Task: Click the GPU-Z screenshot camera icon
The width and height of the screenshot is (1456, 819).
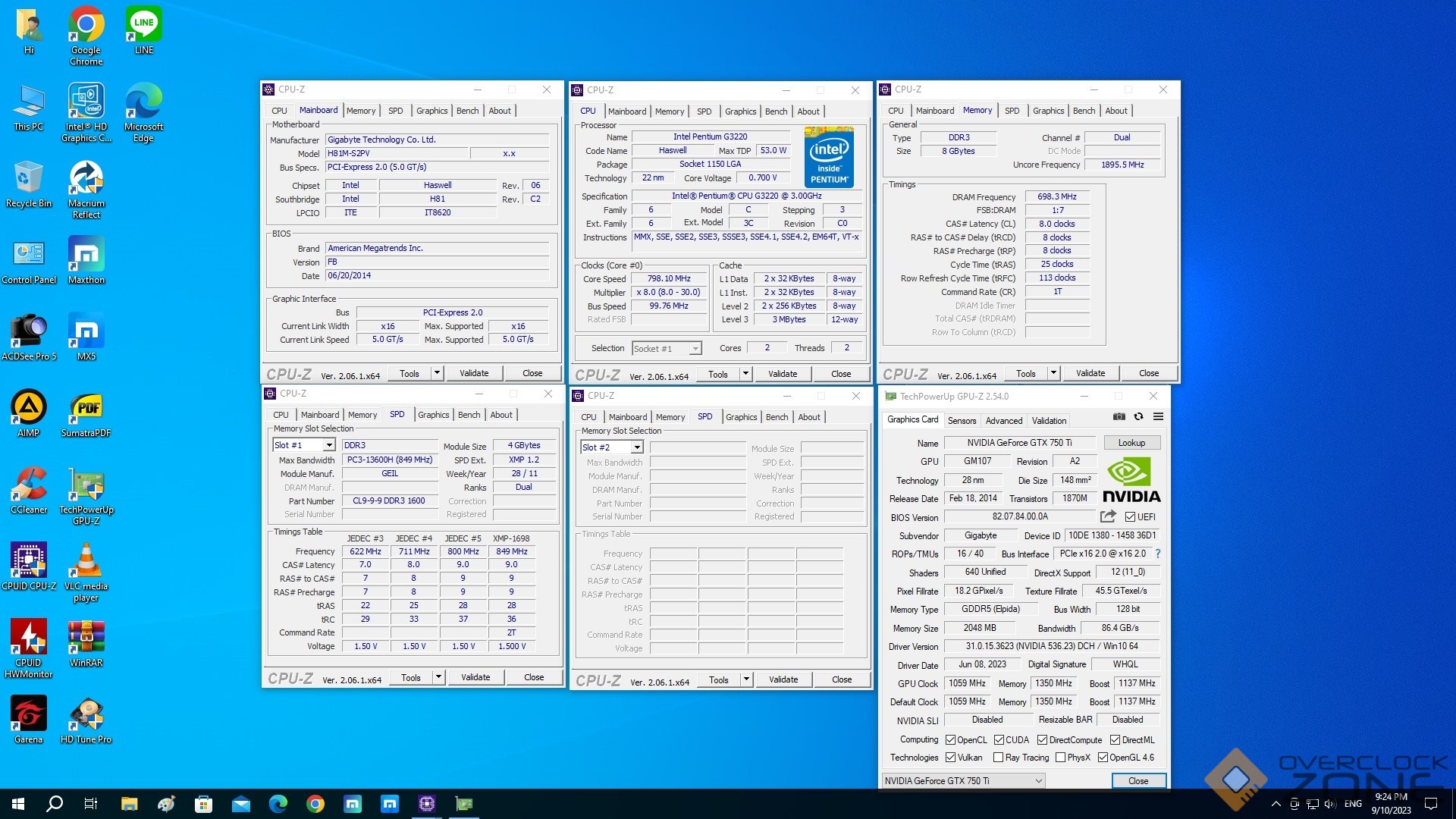Action: pos(1119,416)
